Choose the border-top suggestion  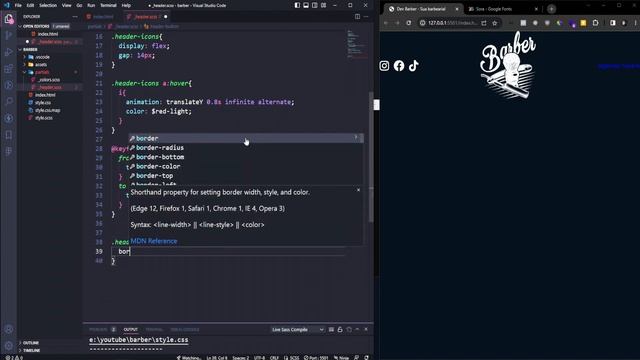[x=246, y=176]
